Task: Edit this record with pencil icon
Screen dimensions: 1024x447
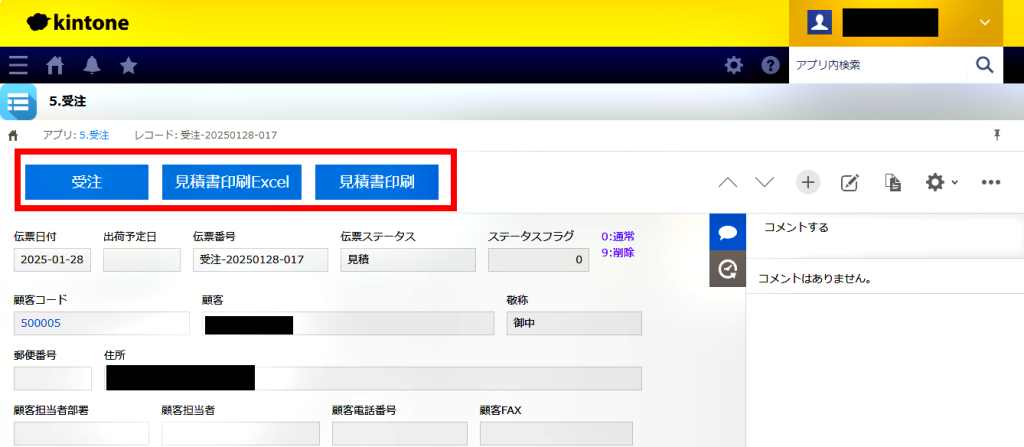Action: click(849, 182)
